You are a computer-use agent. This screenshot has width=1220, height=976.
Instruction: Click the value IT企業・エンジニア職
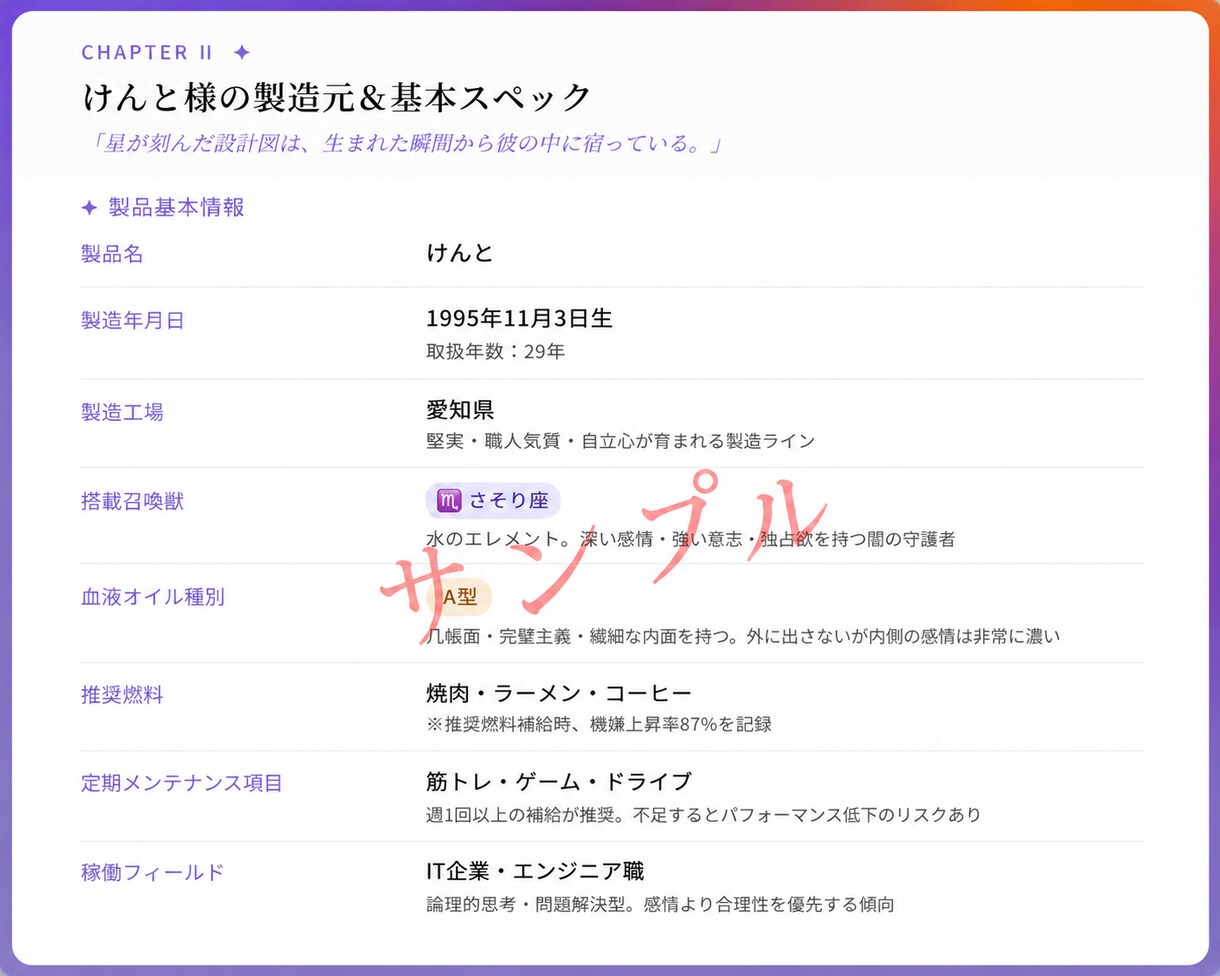pyautogui.click(x=535, y=871)
